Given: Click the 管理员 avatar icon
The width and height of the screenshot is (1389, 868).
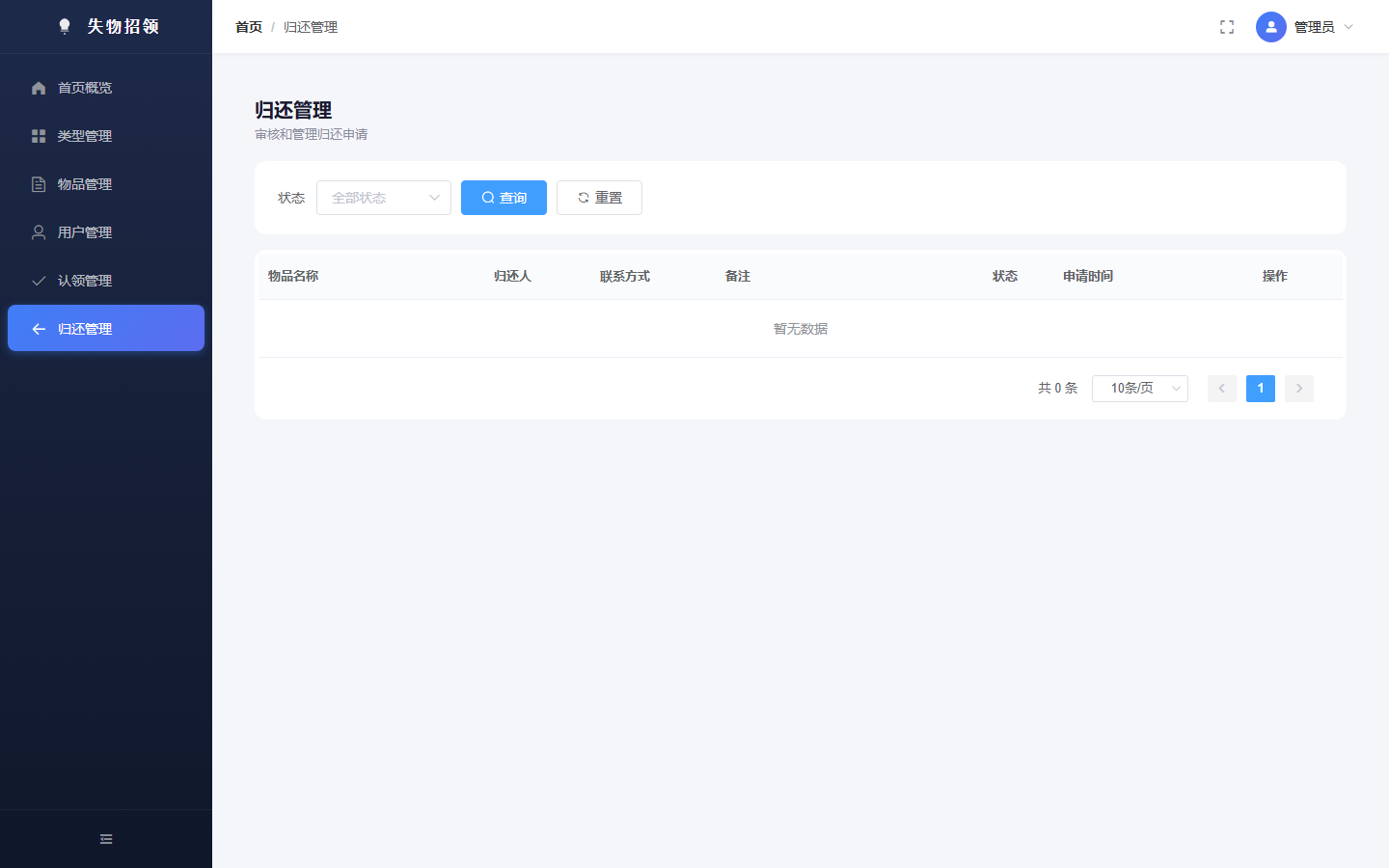Looking at the screenshot, I should pyautogui.click(x=1271, y=27).
